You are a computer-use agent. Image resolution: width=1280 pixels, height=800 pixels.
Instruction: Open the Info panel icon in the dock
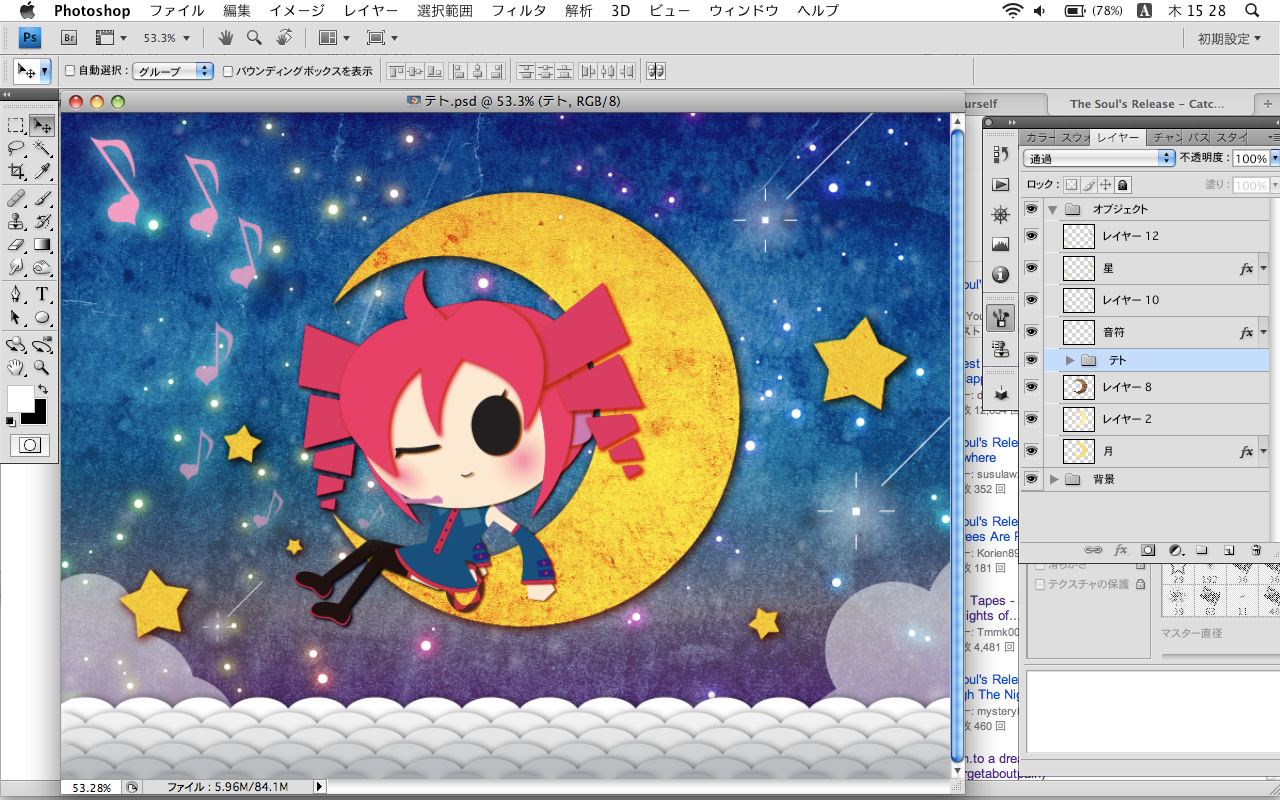(x=1000, y=274)
